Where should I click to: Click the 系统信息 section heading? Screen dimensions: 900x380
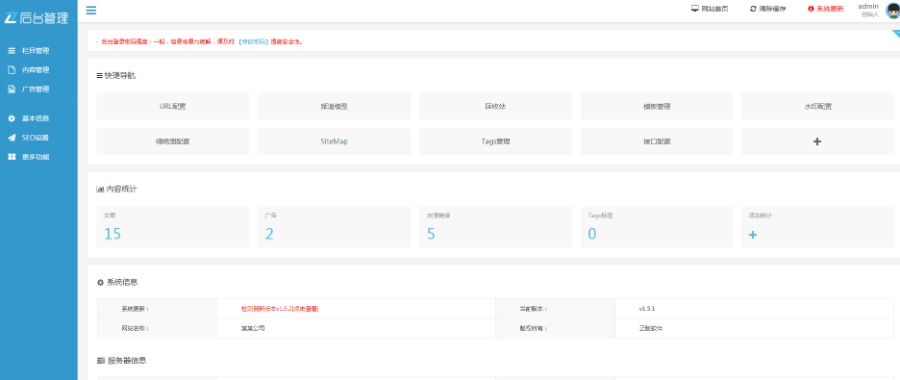point(117,282)
